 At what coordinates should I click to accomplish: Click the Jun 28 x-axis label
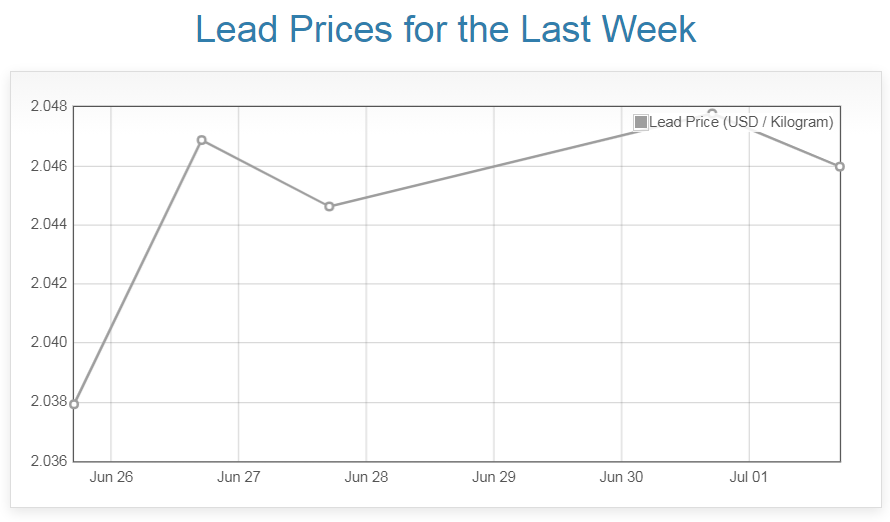tap(366, 477)
